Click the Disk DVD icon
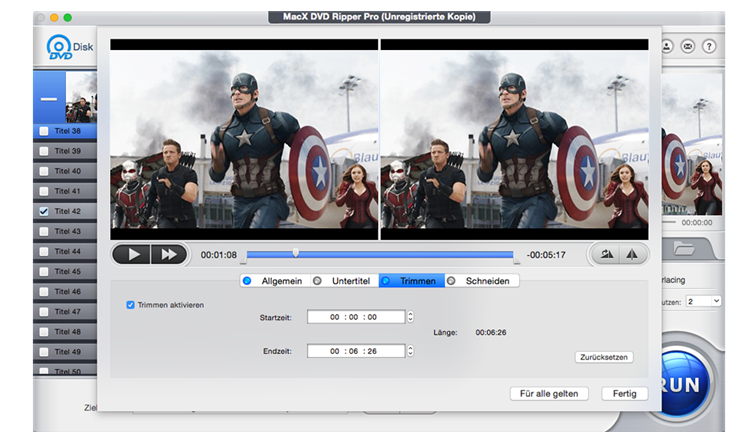This screenshot has width=755, height=445. (x=69, y=47)
